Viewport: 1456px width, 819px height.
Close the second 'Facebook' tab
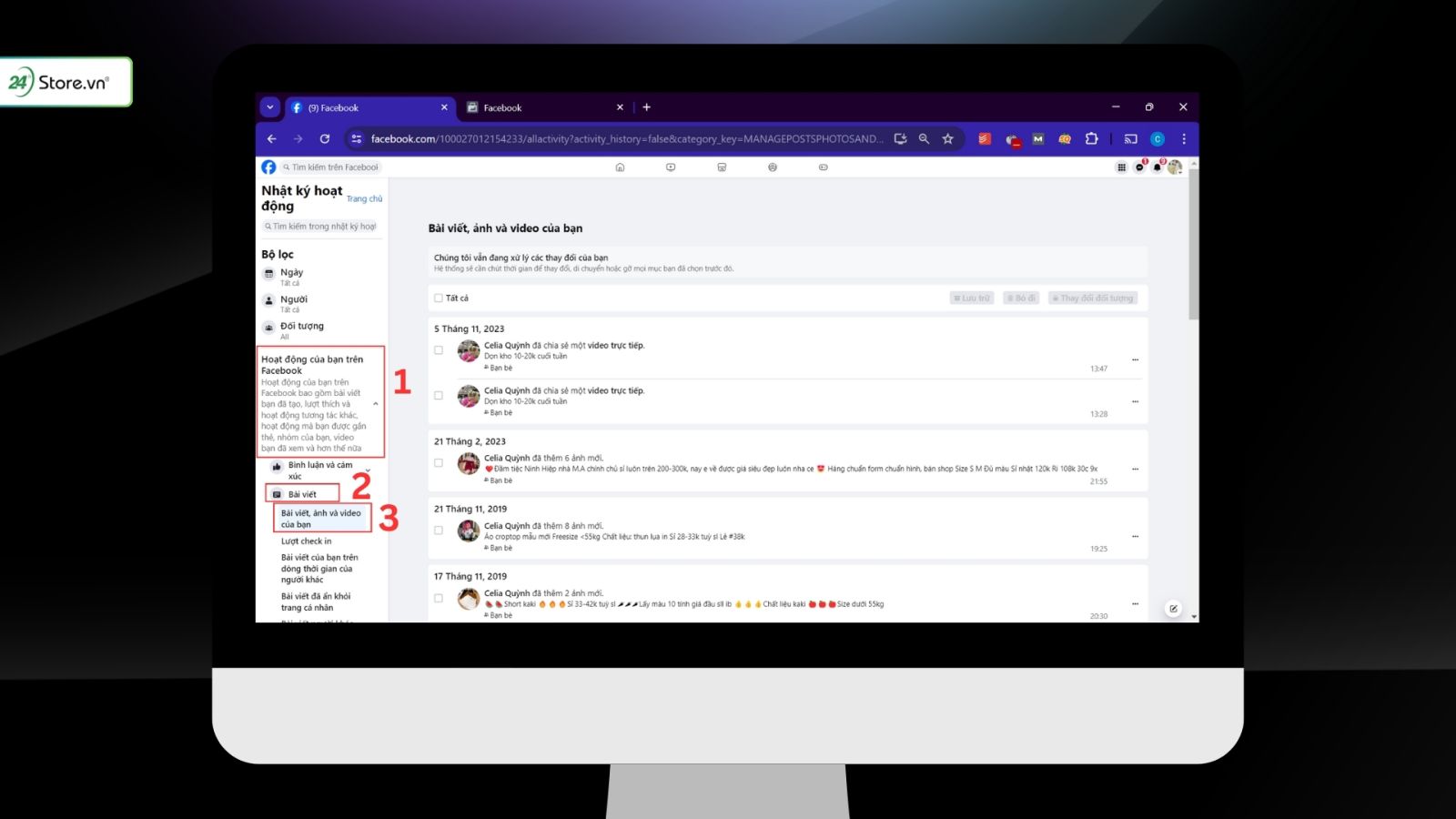pyautogui.click(x=620, y=107)
